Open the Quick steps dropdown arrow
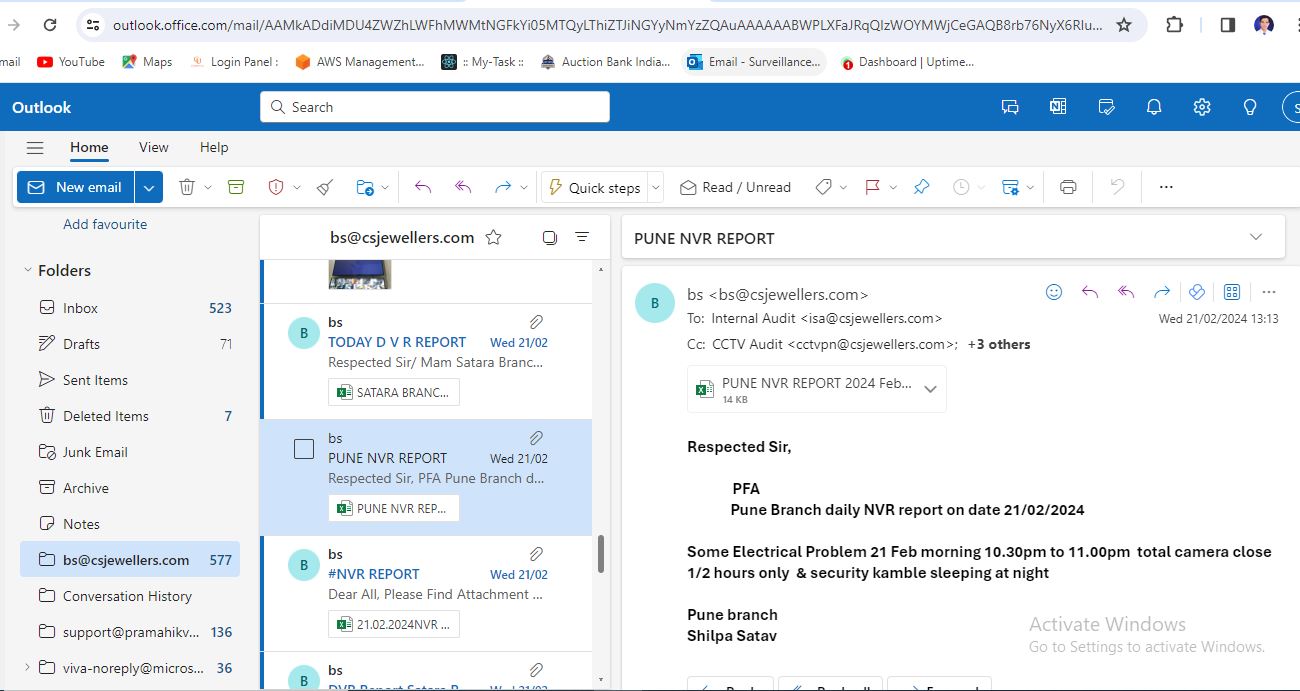 click(x=656, y=187)
